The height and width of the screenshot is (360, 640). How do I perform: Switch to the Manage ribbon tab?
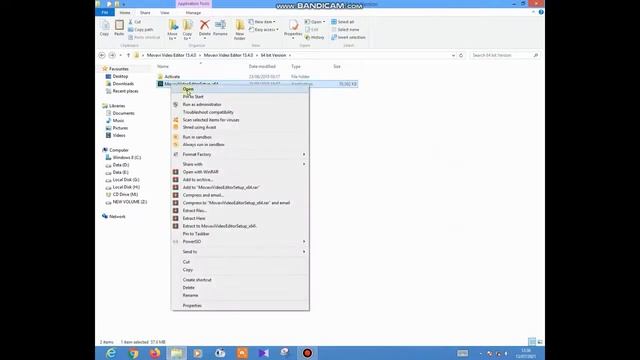tap(193, 13)
